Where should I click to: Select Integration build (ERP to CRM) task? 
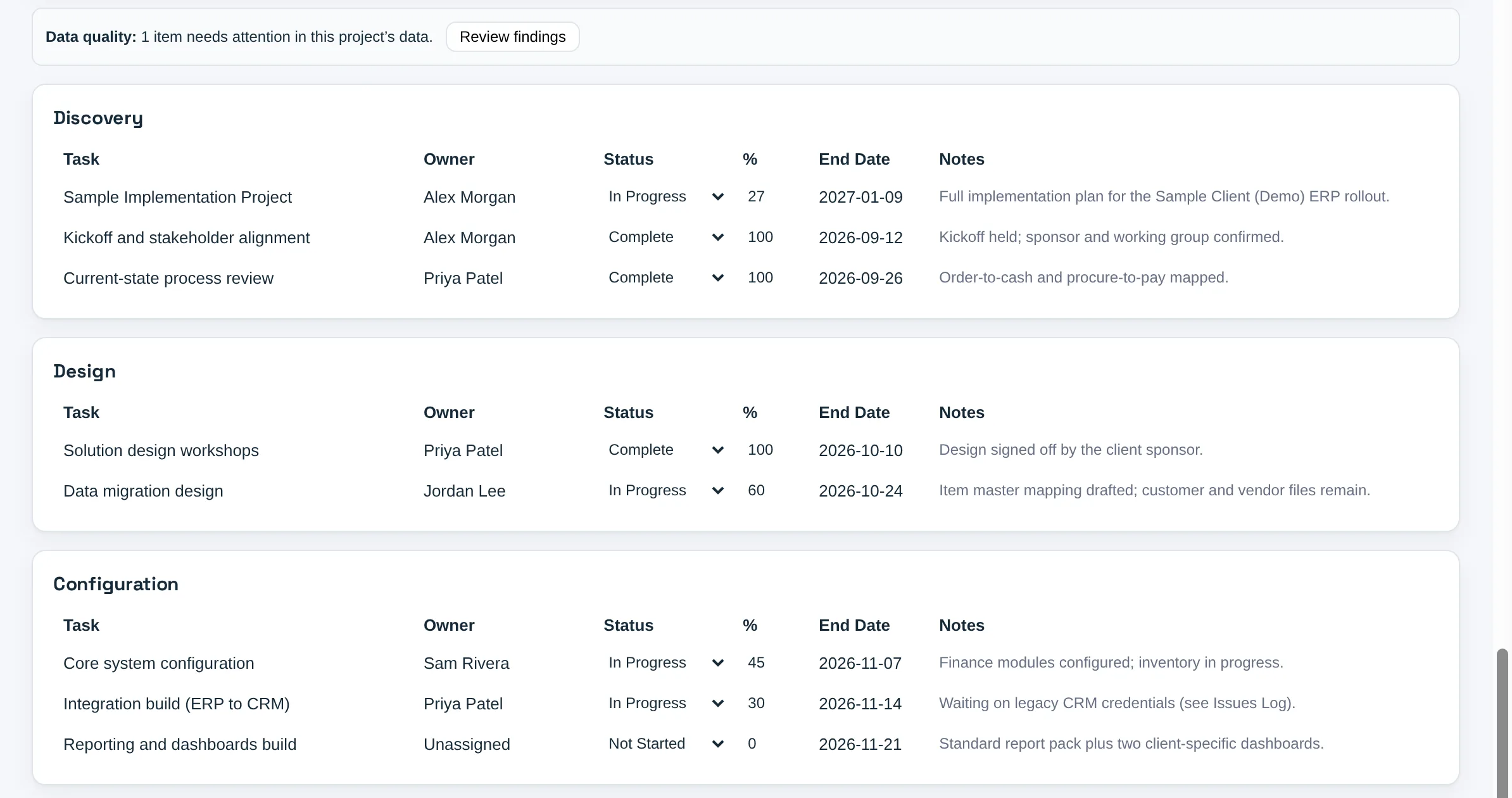click(x=177, y=704)
